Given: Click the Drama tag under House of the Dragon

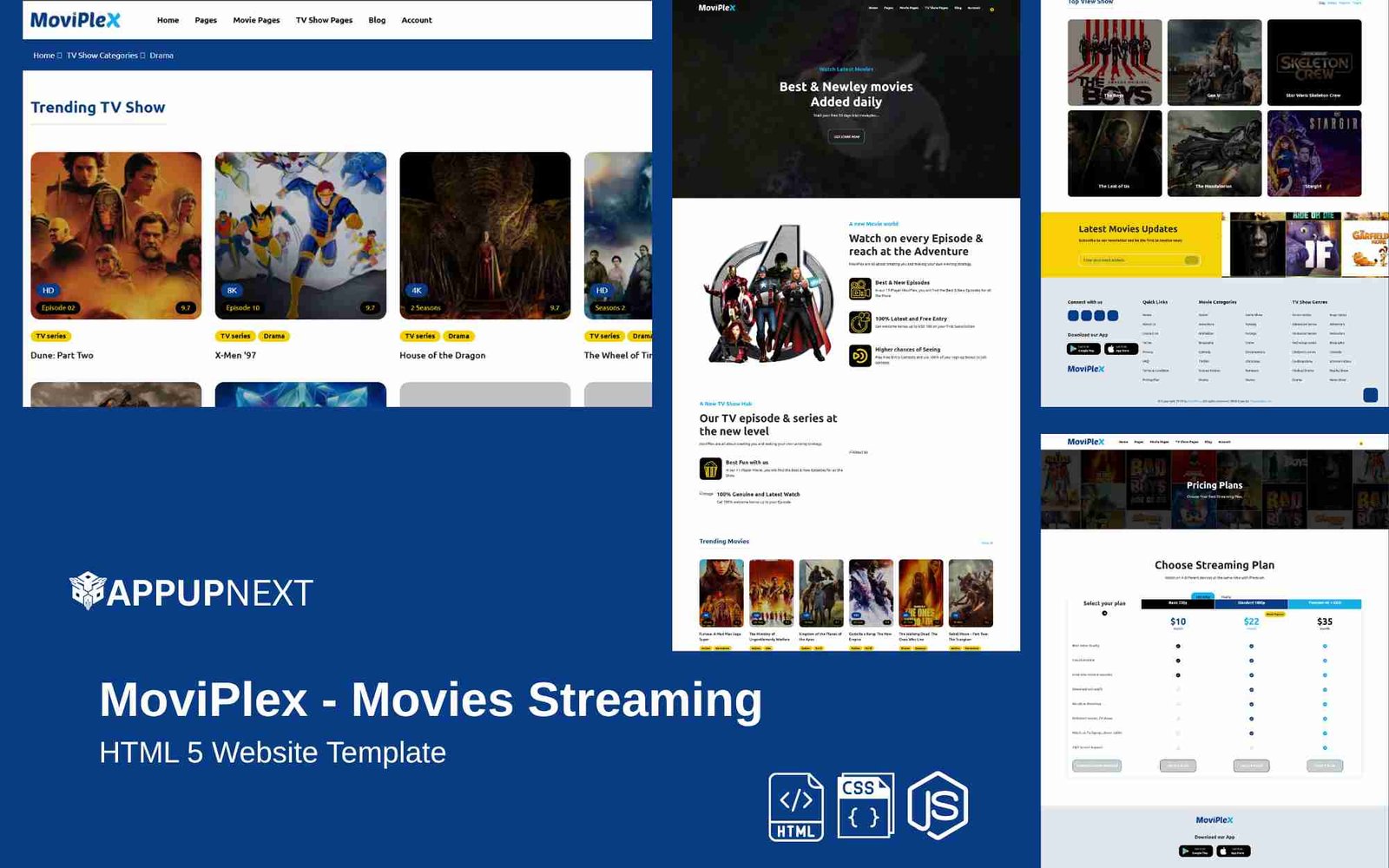Looking at the screenshot, I should (458, 336).
